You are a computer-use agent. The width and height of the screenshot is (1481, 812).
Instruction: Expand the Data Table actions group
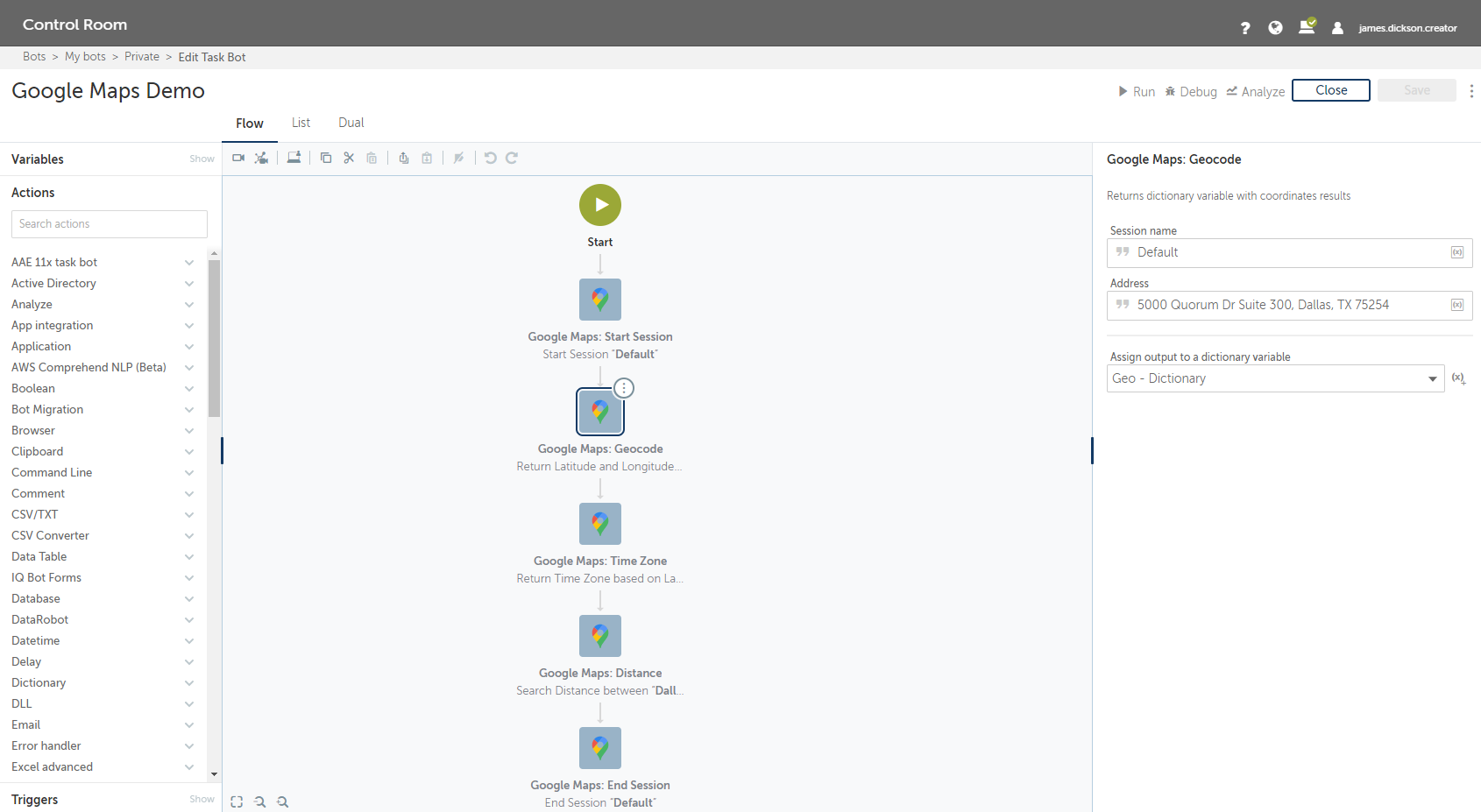189,557
